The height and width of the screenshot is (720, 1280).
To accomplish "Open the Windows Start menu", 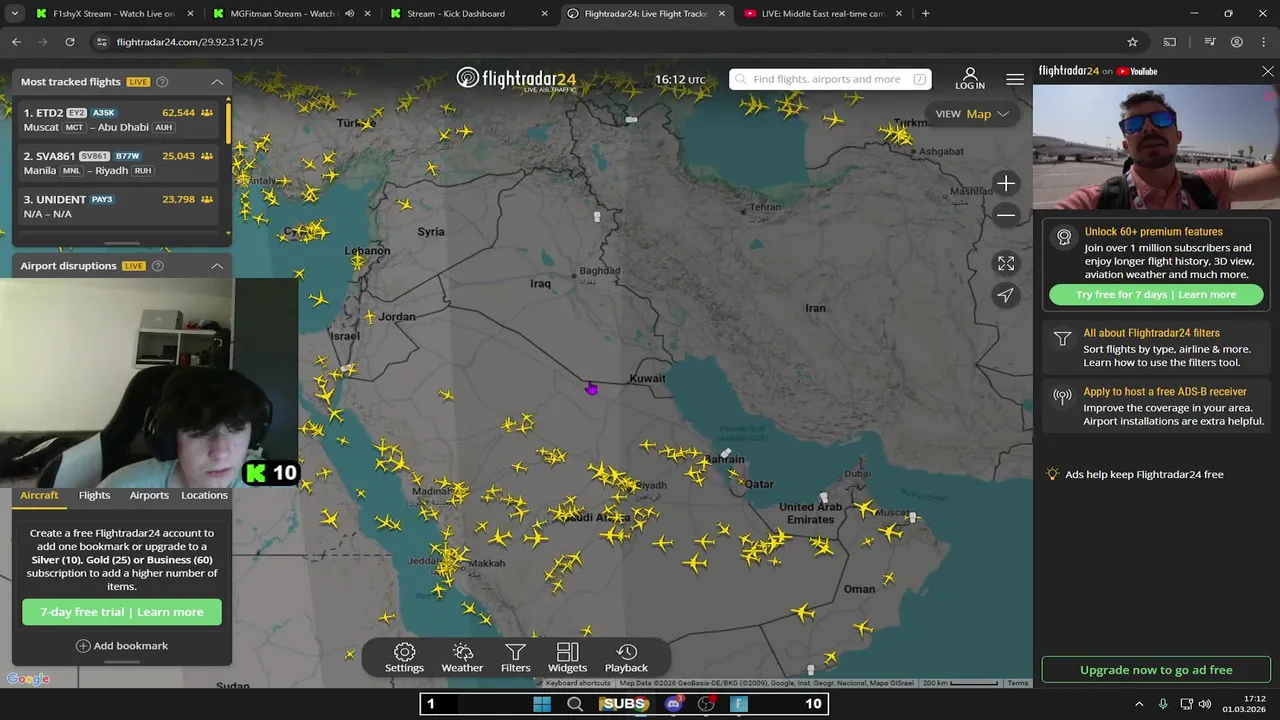I will pyautogui.click(x=542, y=704).
